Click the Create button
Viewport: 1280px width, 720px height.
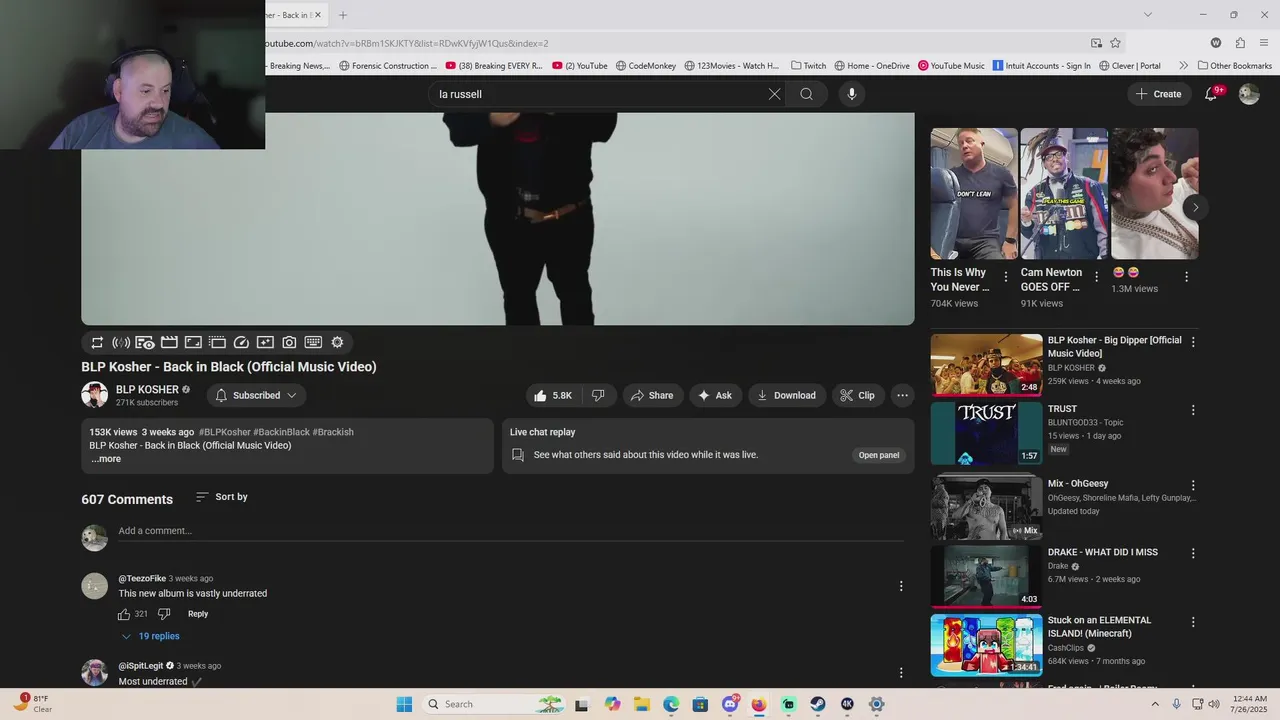point(1159,94)
